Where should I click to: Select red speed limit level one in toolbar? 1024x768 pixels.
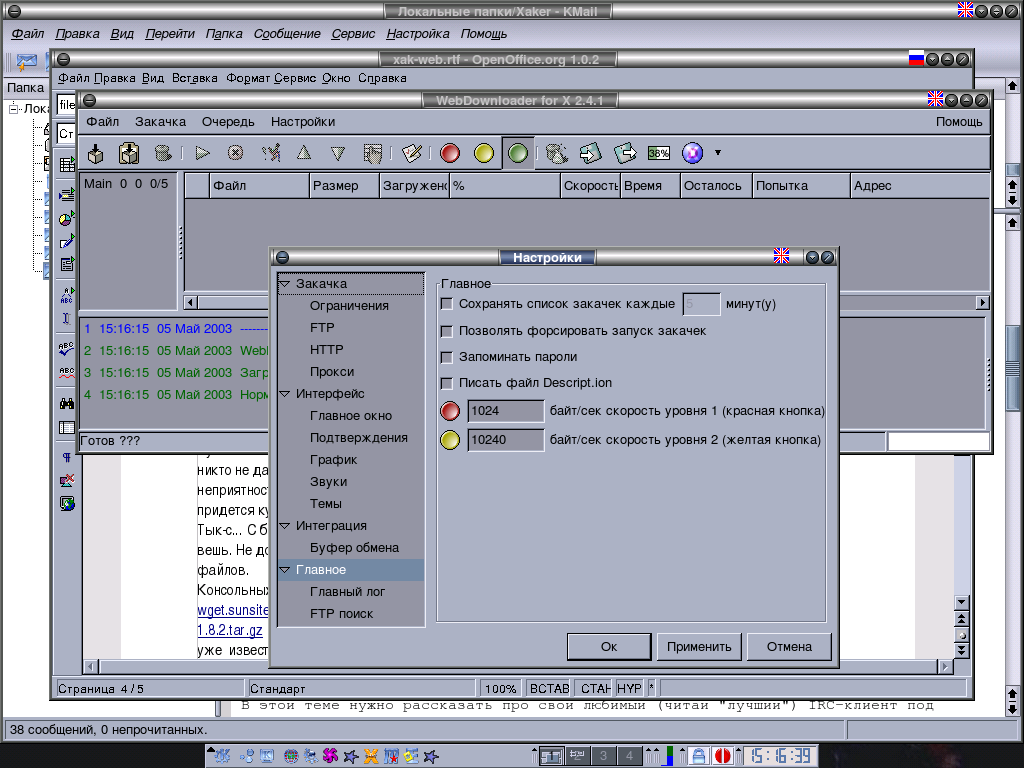[450, 153]
